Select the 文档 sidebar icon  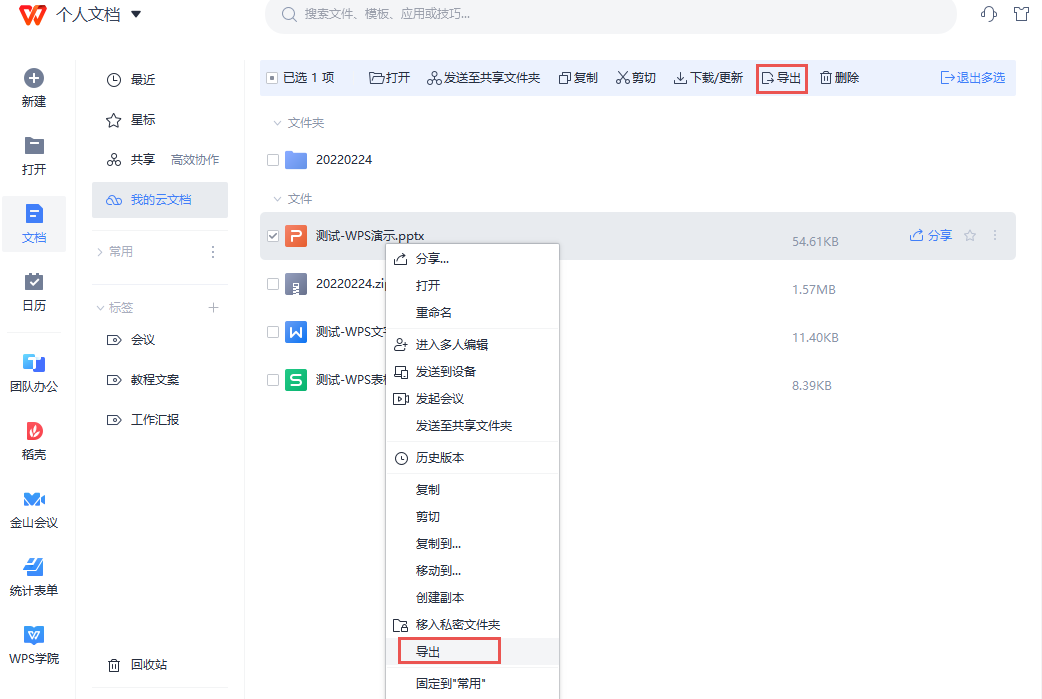point(34,214)
